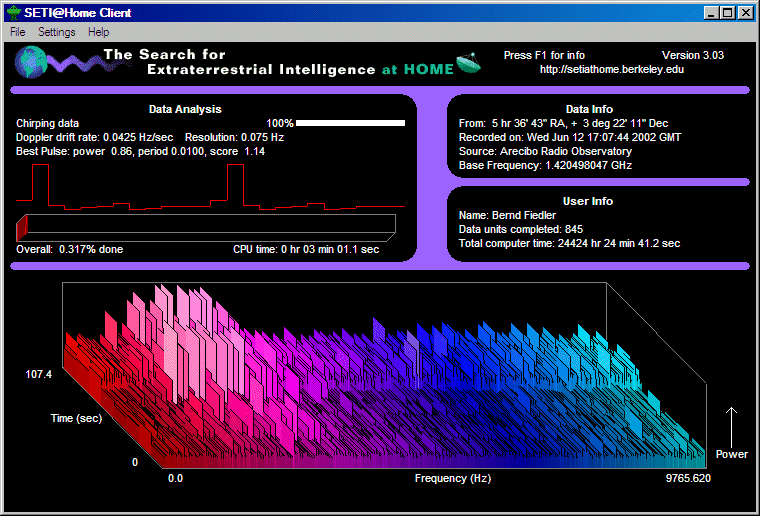760x516 pixels.
Task: Click the 100% chirping progress bar
Action: click(x=350, y=123)
